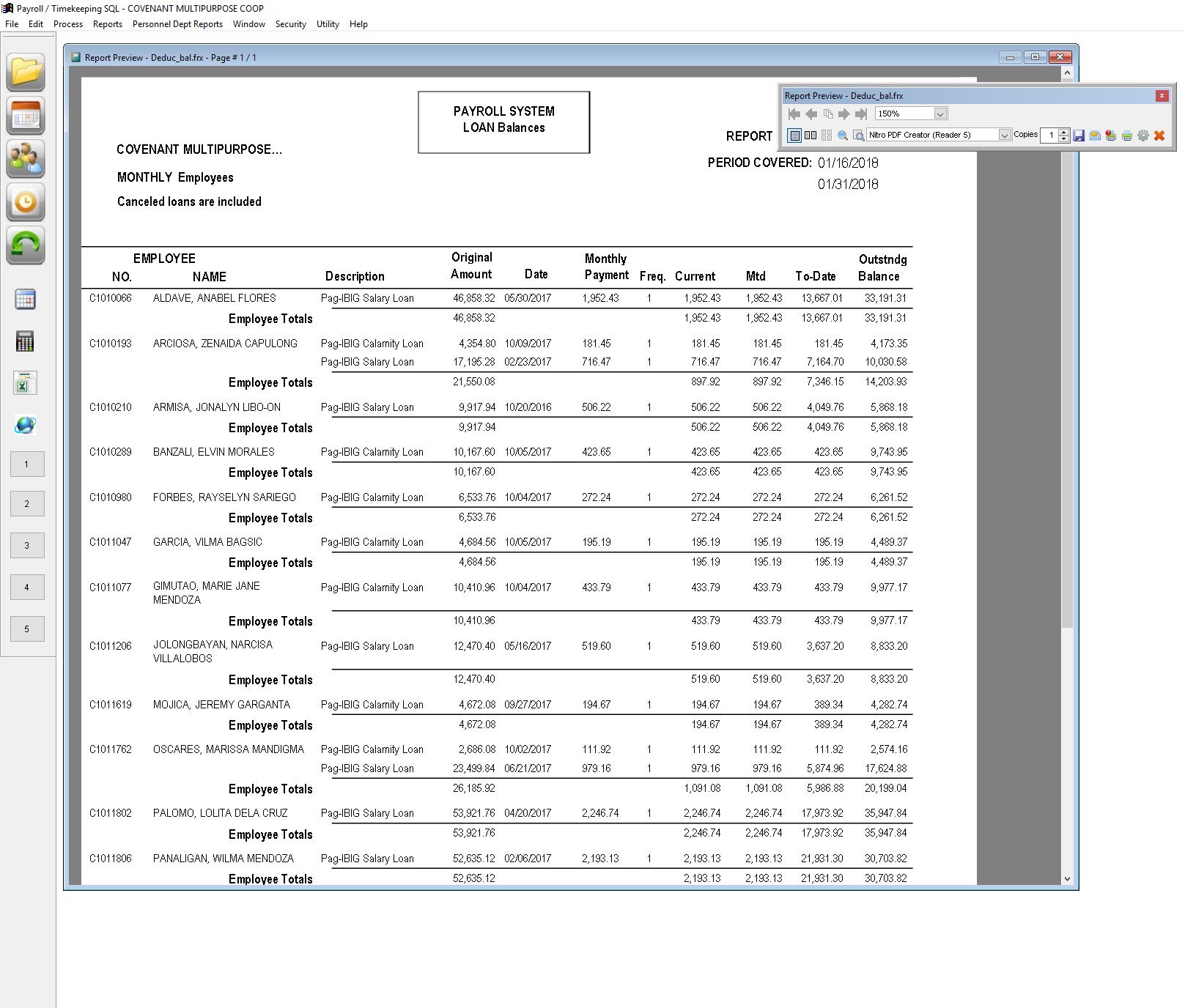Decrease the Copies count with down arrow
Image resolution: width=1185 pixels, height=1008 pixels.
click(x=1064, y=138)
